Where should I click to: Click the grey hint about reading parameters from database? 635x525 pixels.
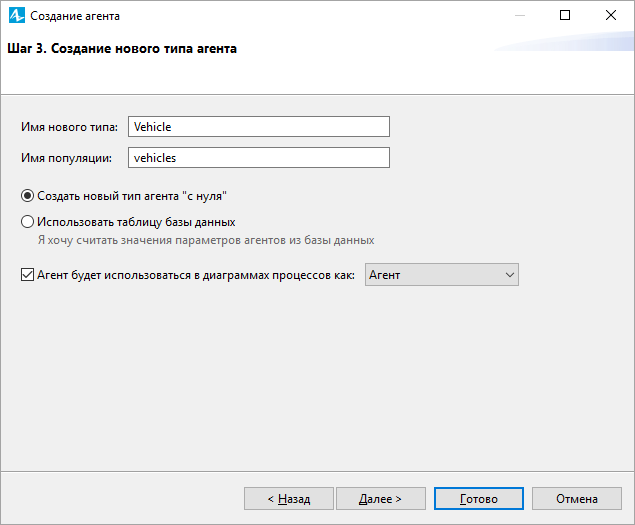click(x=206, y=240)
